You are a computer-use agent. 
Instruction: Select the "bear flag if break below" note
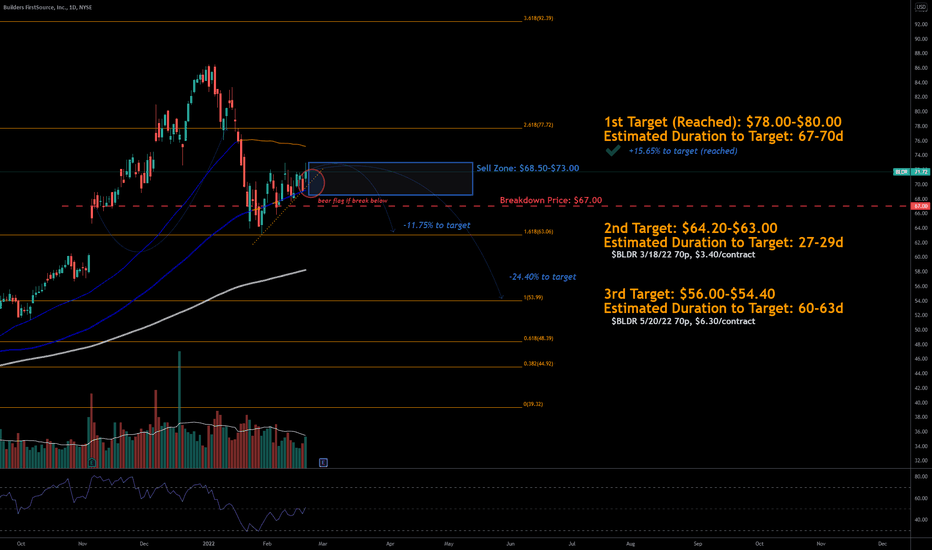click(x=352, y=201)
